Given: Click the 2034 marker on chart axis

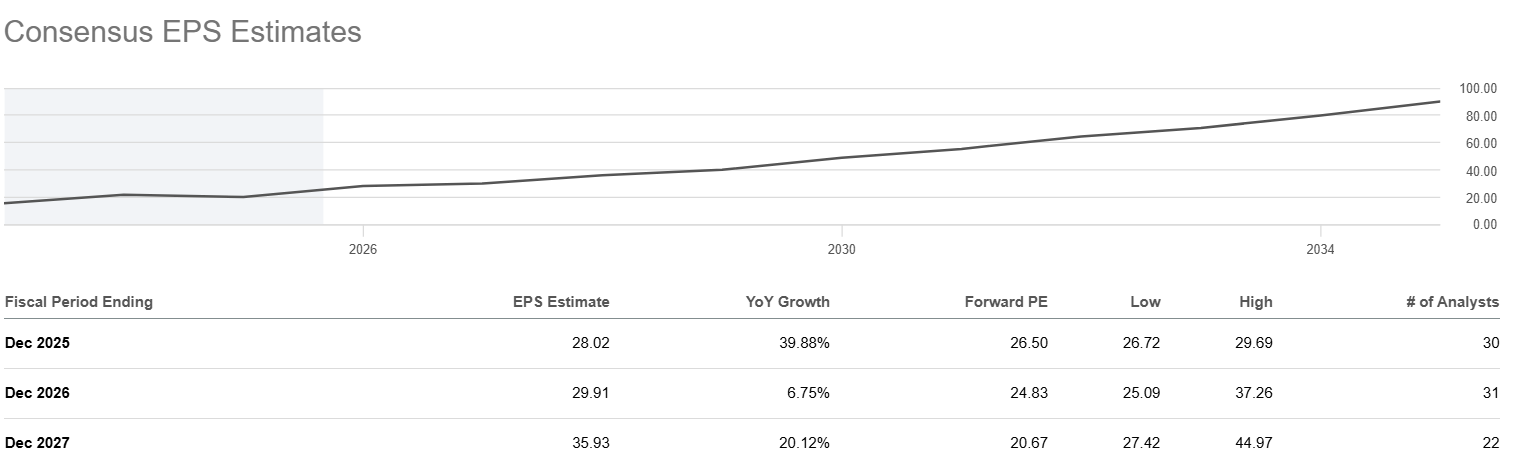Looking at the screenshot, I should [1321, 249].
